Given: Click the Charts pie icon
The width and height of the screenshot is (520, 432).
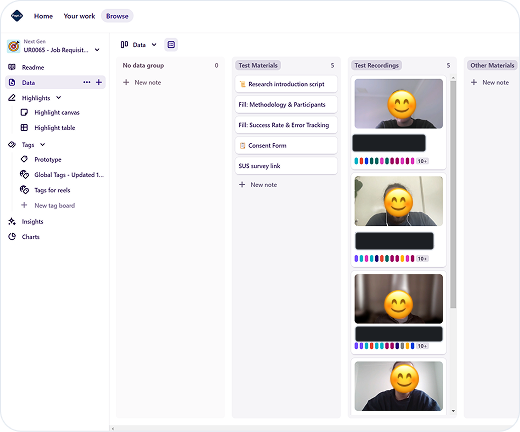Looking at the screenshot, I should (x=12, y=236).
